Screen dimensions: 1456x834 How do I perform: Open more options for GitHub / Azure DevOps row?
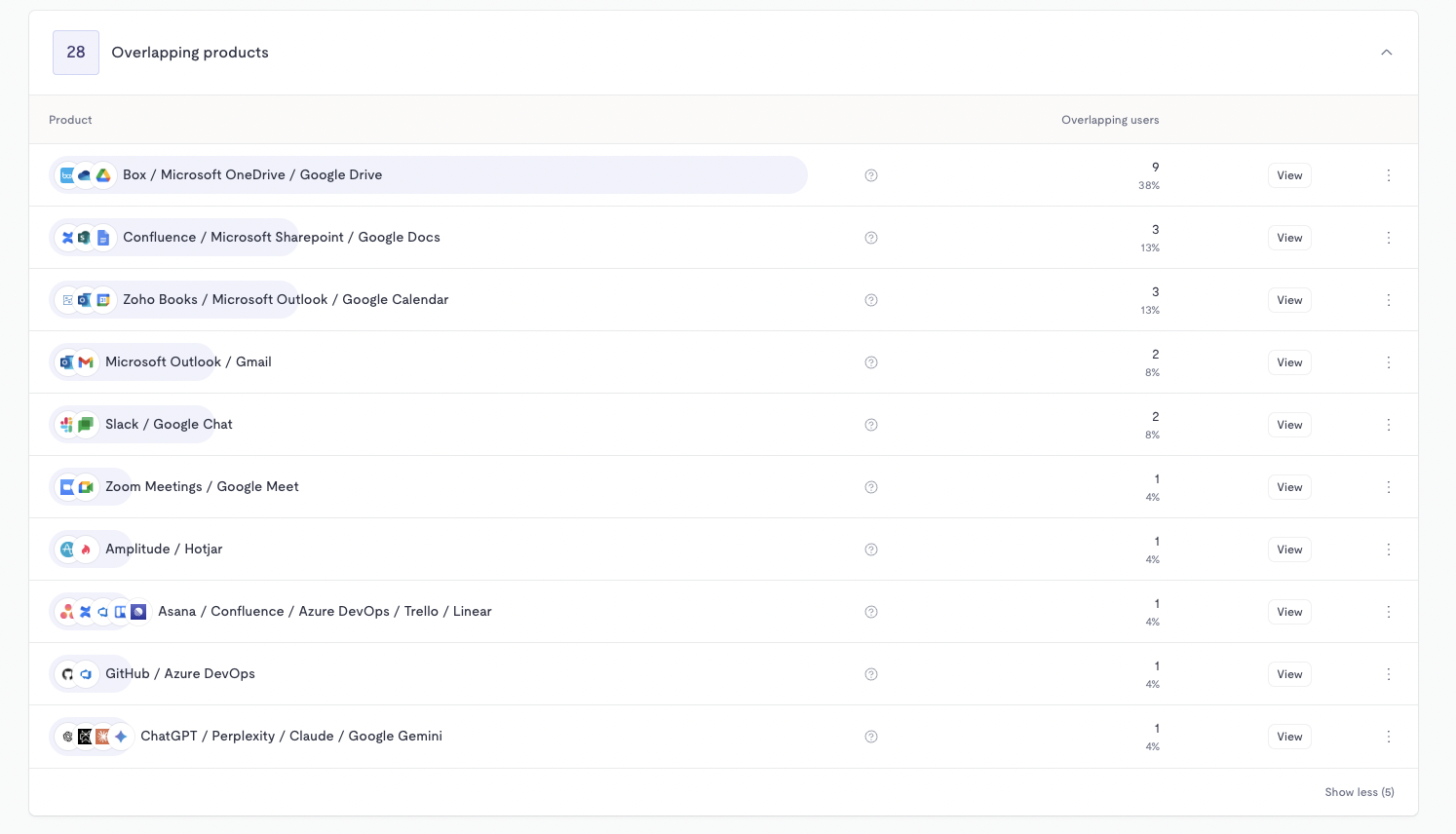[x=1389, y=674]
